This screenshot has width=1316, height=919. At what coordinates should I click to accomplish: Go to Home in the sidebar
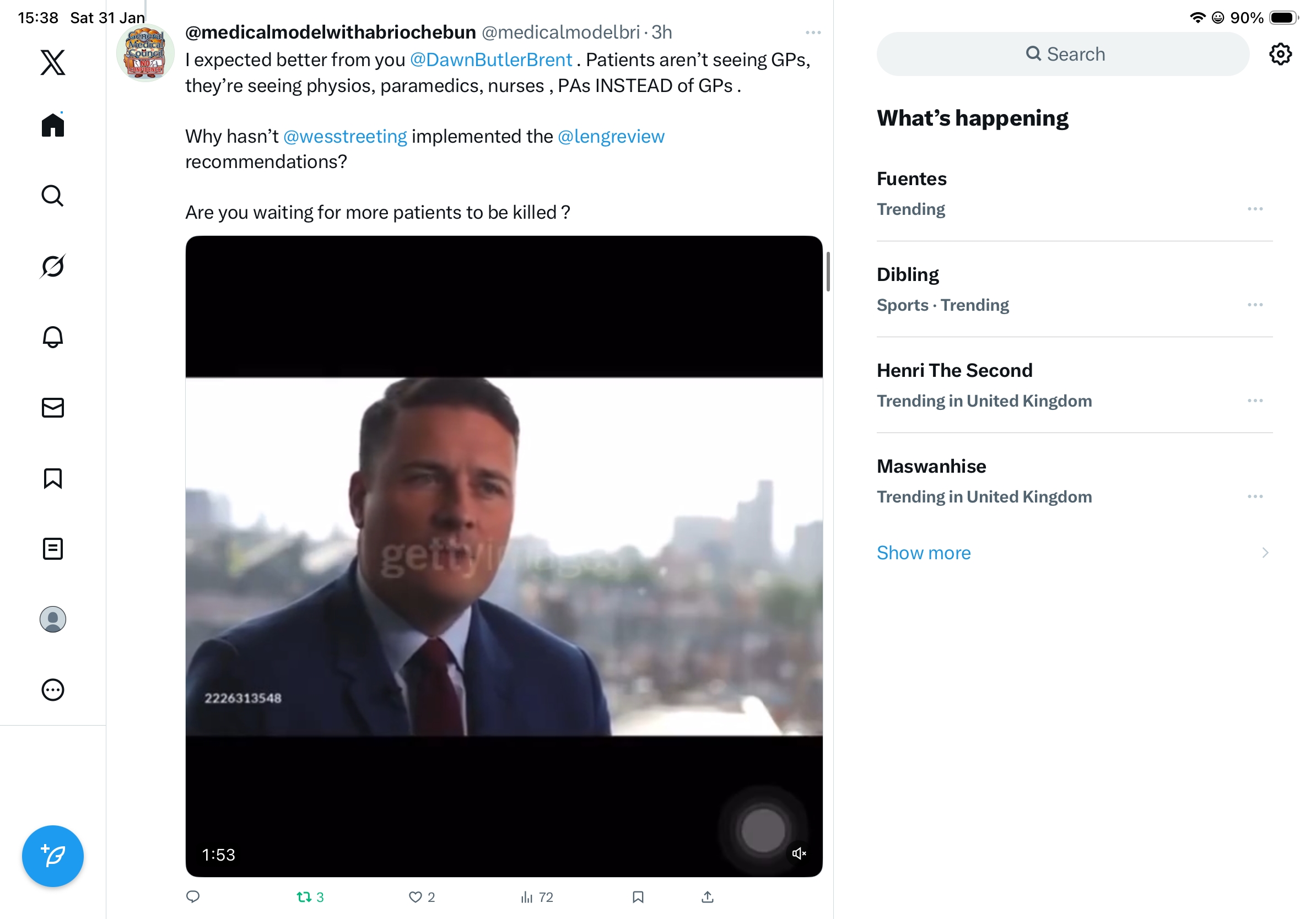point(53,125)
